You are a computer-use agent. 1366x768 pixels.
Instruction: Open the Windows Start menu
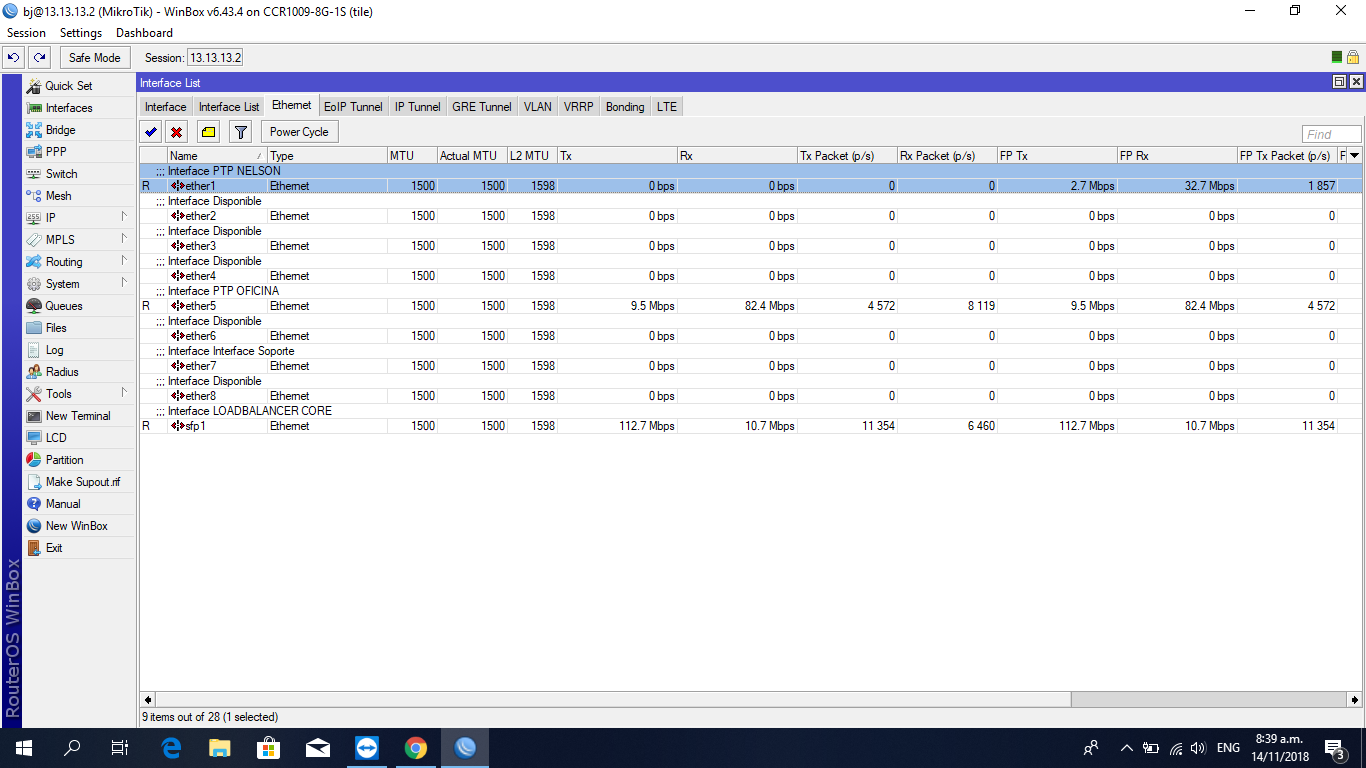23,748
